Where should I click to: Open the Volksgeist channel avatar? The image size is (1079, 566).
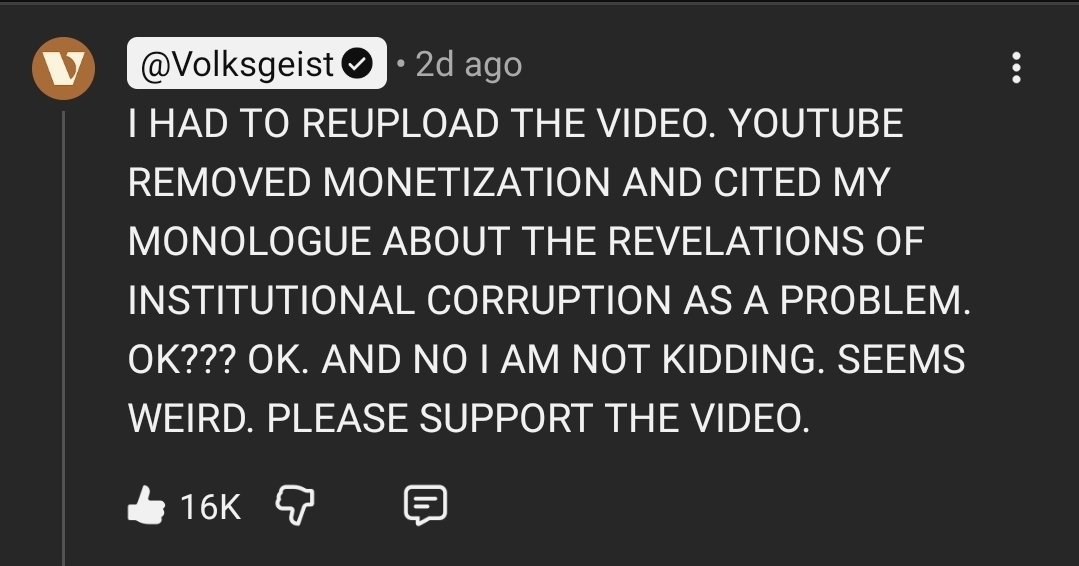click(x=62, y=68)
